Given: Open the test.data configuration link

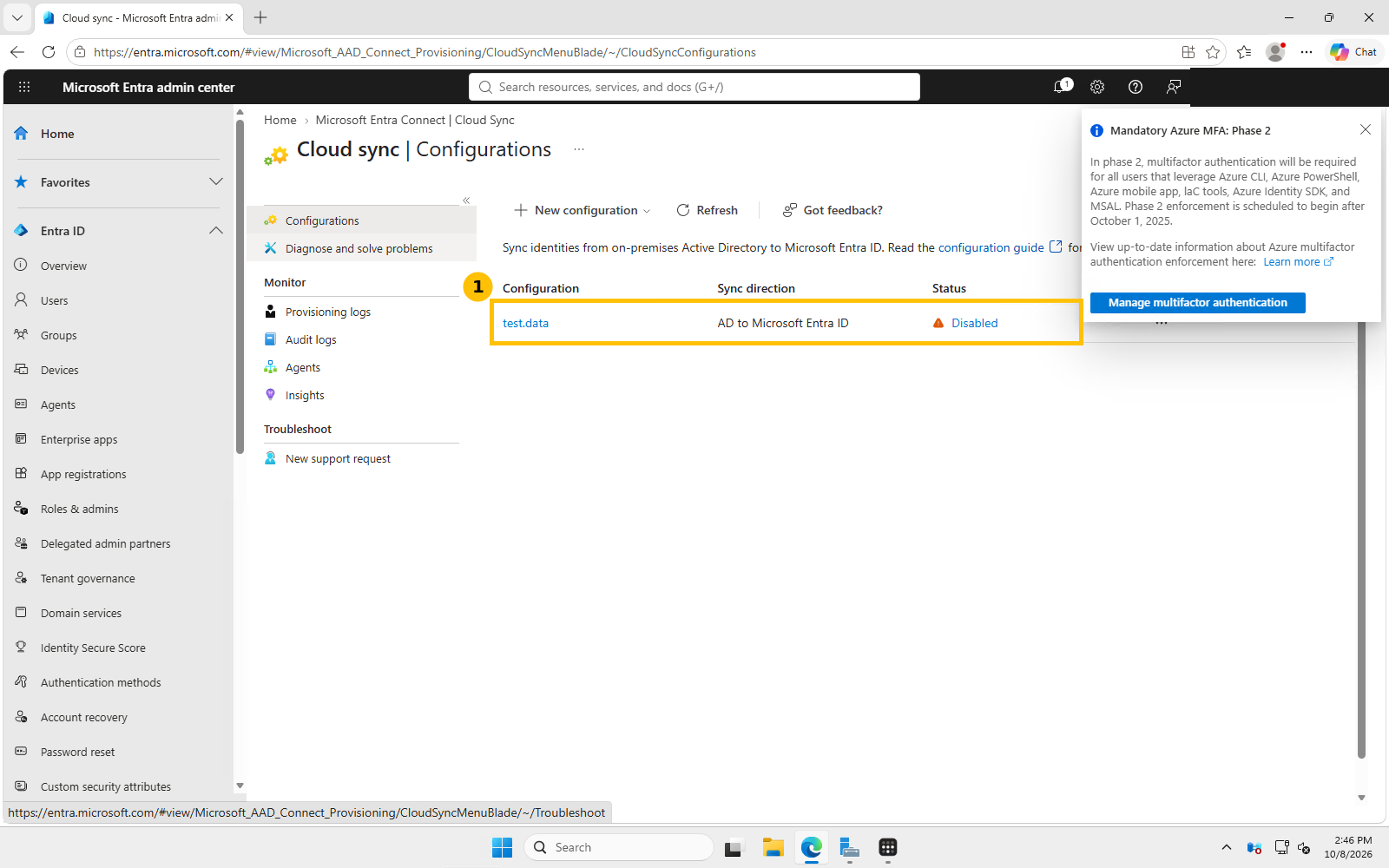Looking at the screenshot, I should pyautogui.click(x=525, y=323).
